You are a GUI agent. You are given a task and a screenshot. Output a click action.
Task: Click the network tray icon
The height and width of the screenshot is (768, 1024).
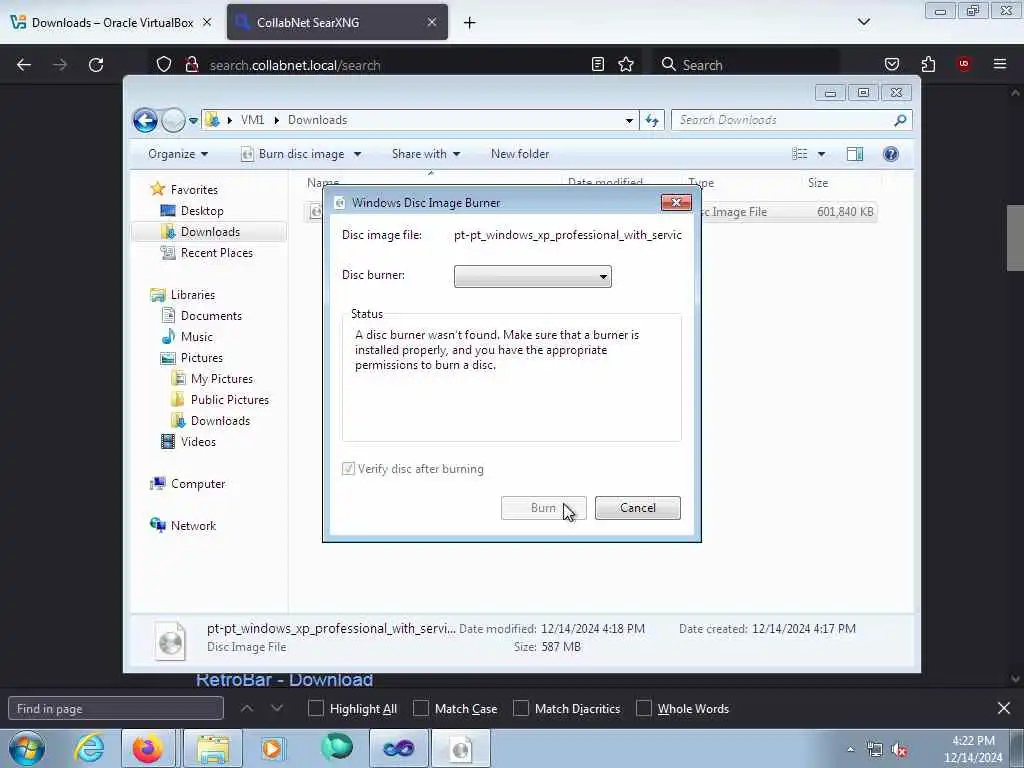874,750
